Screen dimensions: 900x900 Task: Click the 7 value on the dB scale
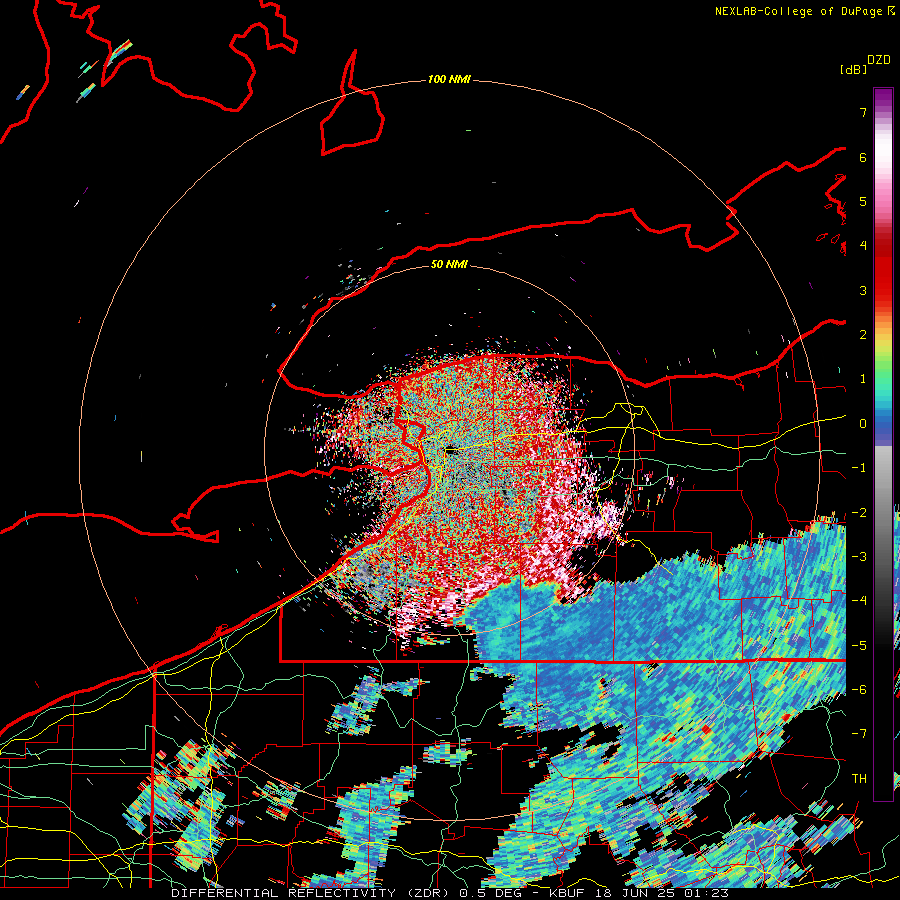(x=863, y=112)
